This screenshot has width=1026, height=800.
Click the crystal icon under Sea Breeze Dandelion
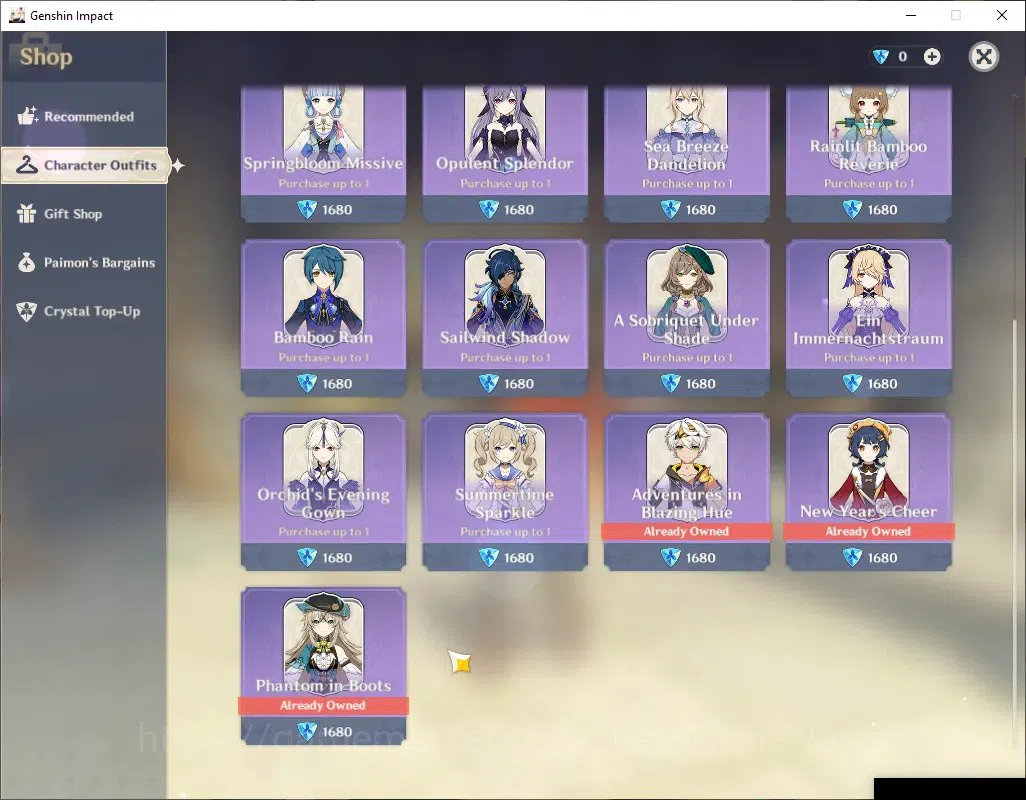[x=671, y=209]
